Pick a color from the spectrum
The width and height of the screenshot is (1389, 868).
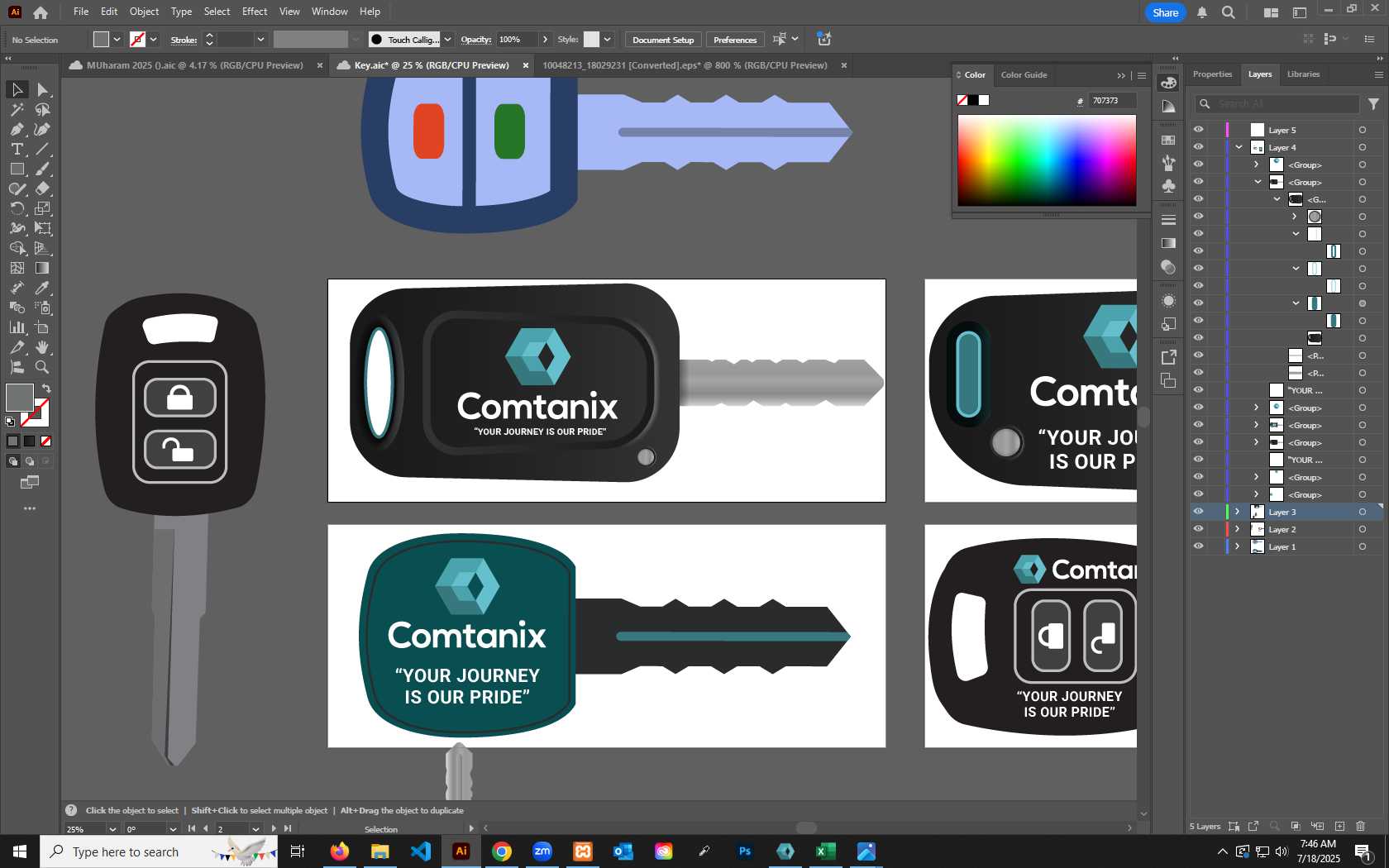tap(1047, 160)
